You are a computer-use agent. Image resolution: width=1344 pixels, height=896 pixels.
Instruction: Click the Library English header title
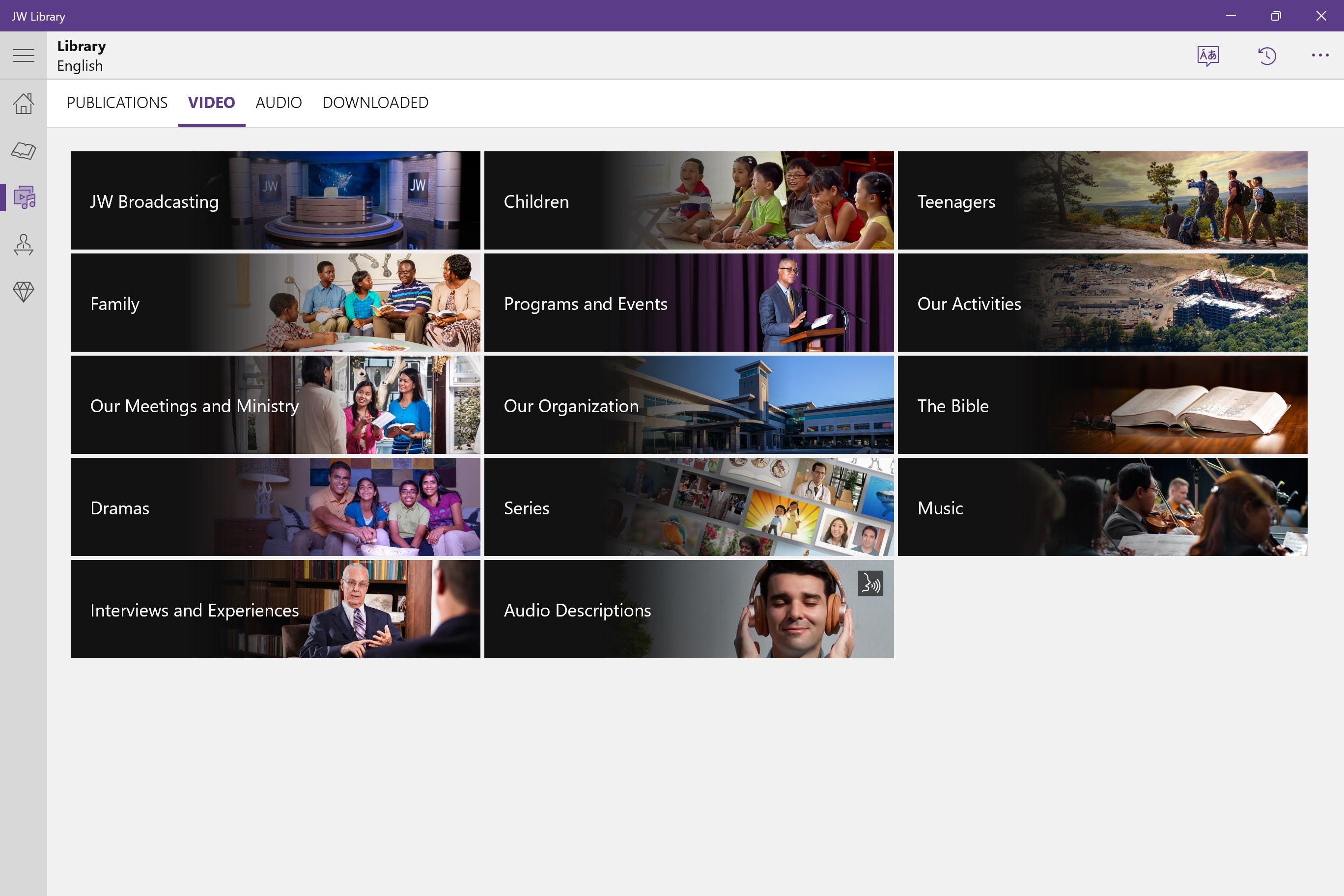point(81,56)
